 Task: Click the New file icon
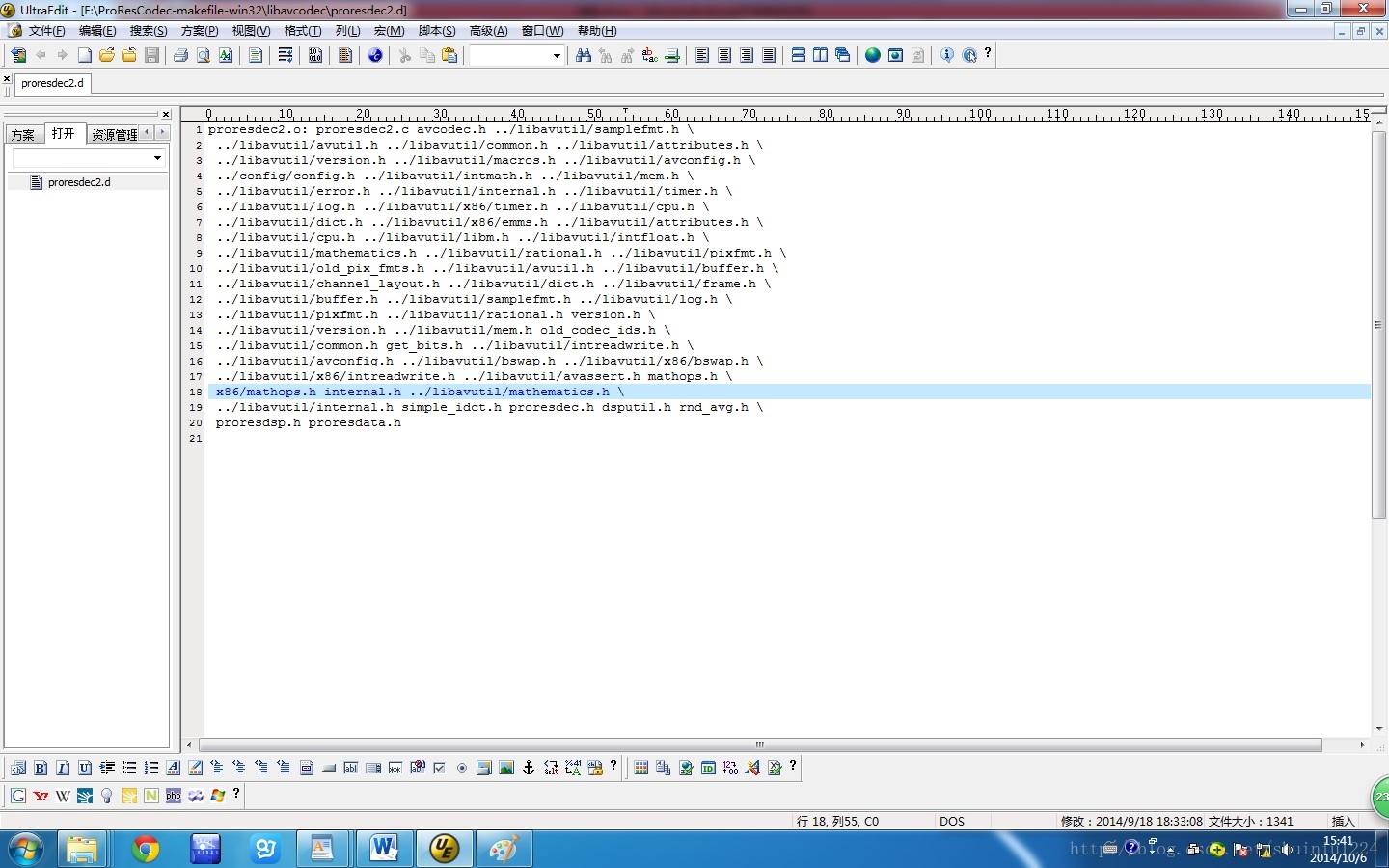(x=85, y=55)
